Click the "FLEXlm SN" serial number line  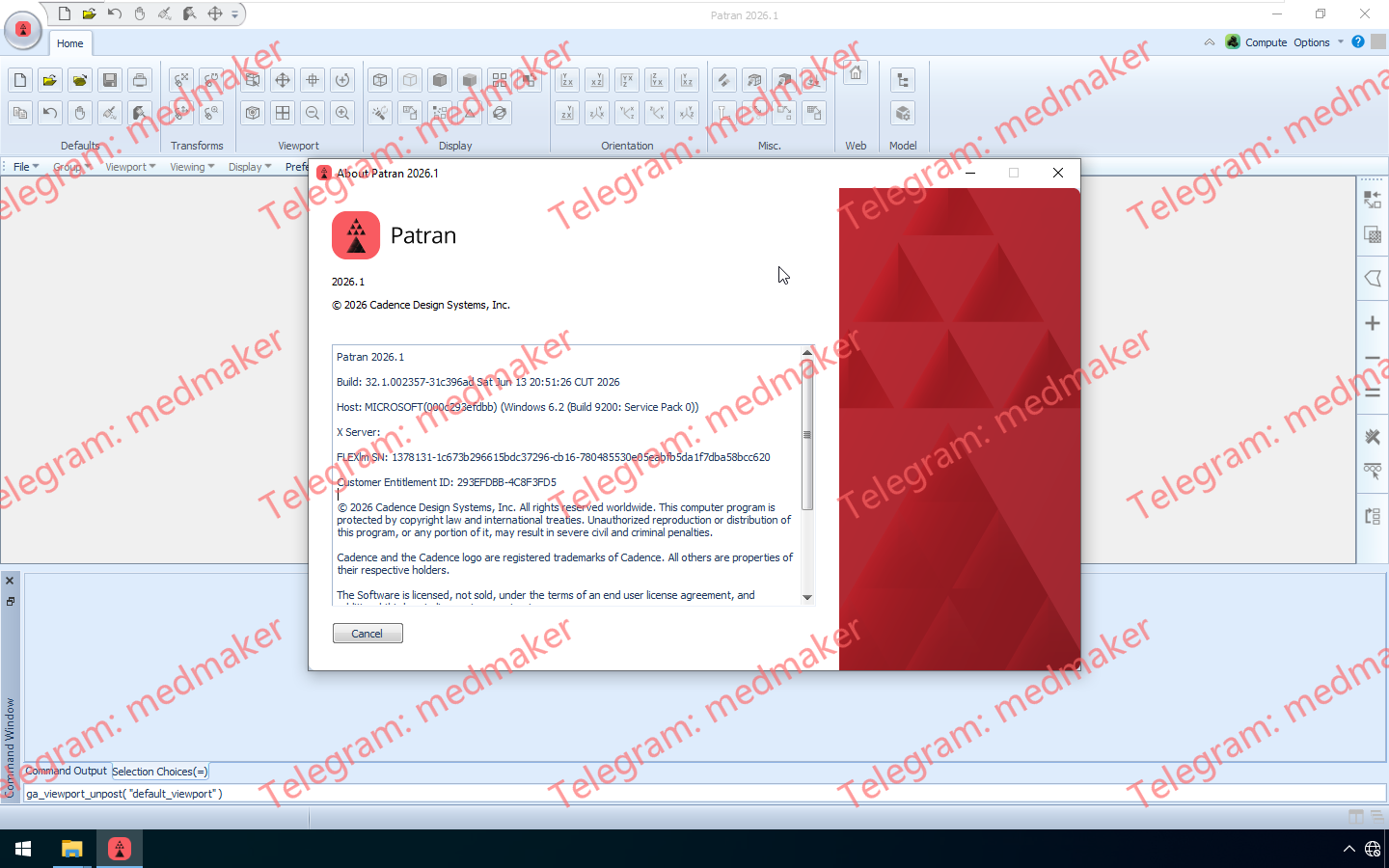554,457
